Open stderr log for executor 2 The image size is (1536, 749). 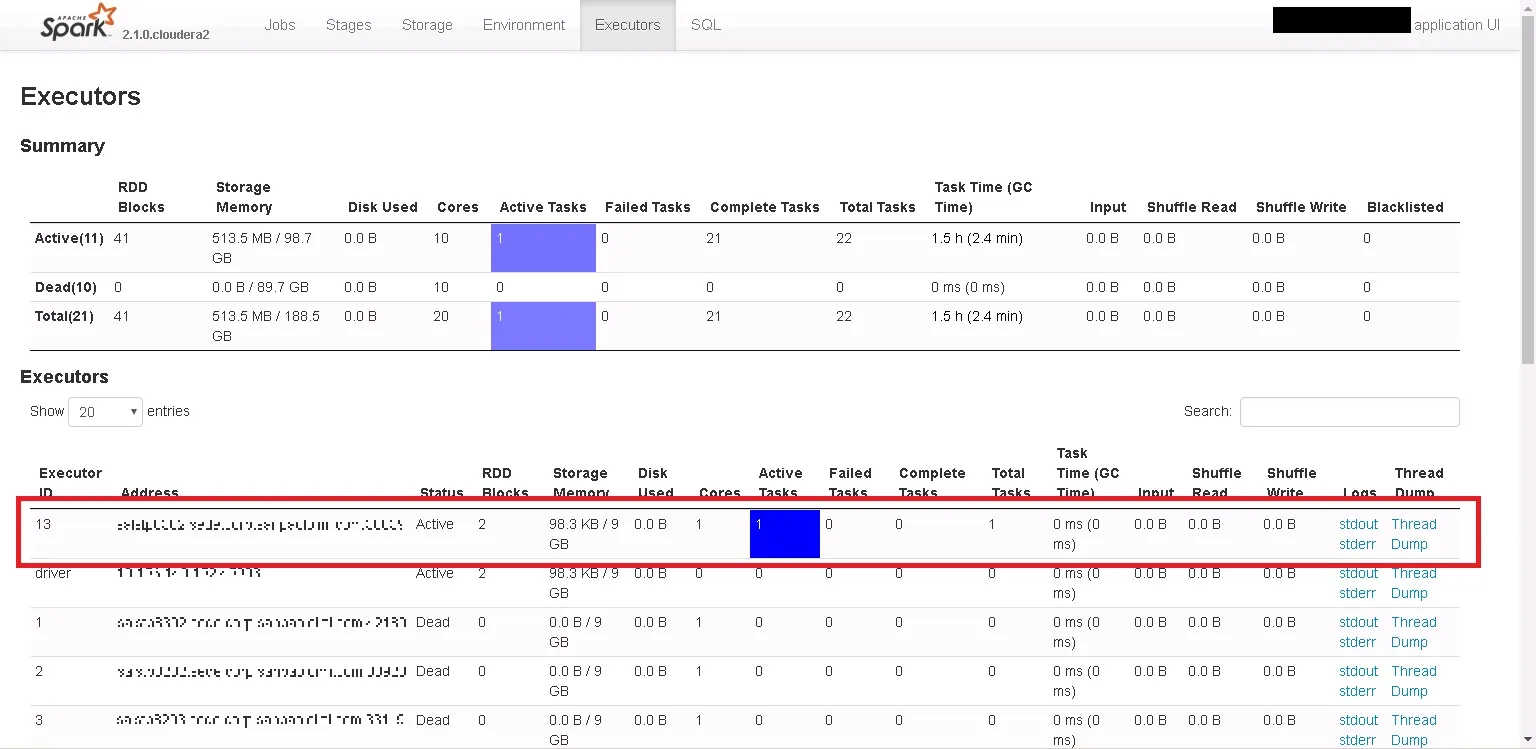coord(1358,691)
